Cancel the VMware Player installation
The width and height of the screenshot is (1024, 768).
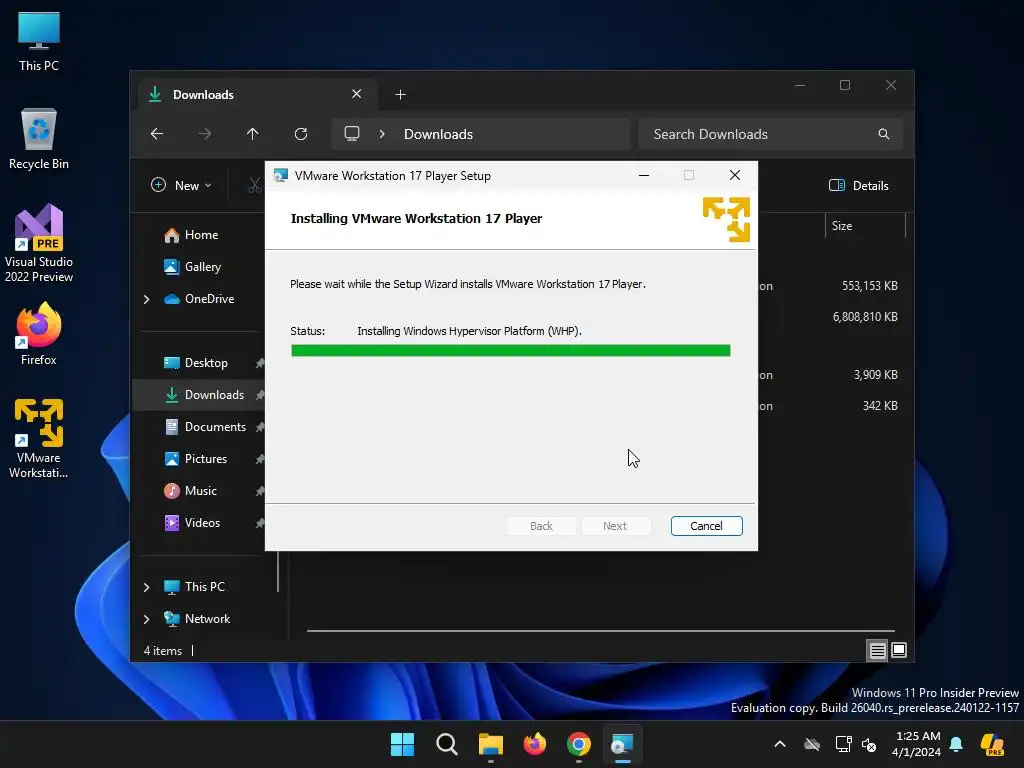click(x=707, y=526)
